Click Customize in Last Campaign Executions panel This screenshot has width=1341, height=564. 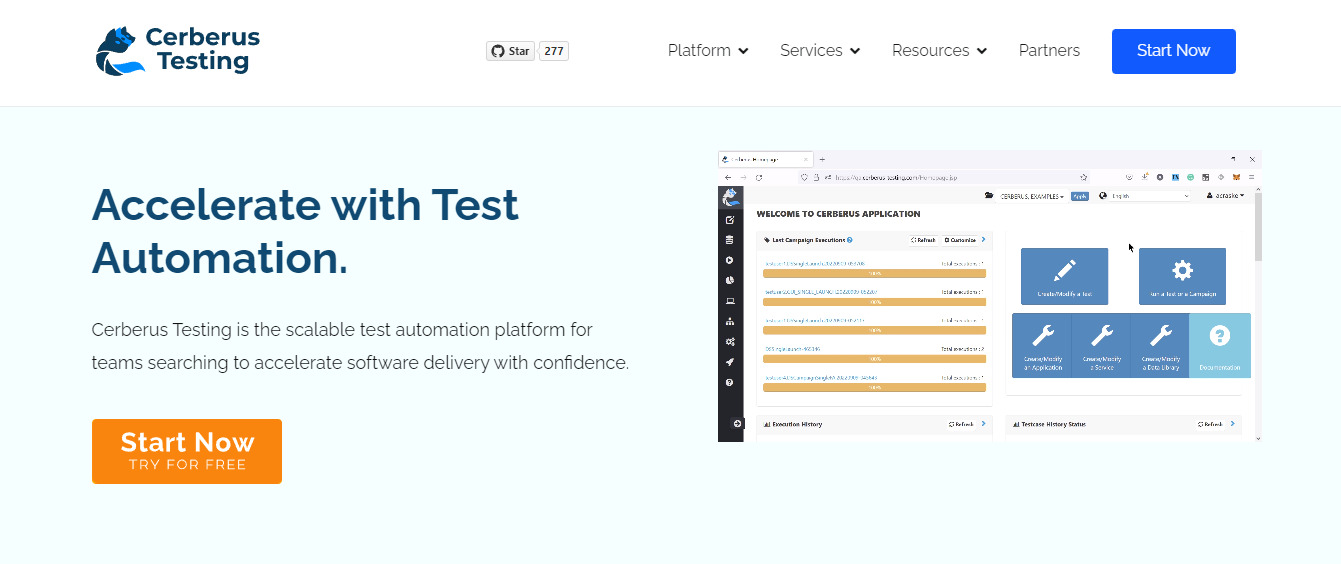[x=959, y=240]
